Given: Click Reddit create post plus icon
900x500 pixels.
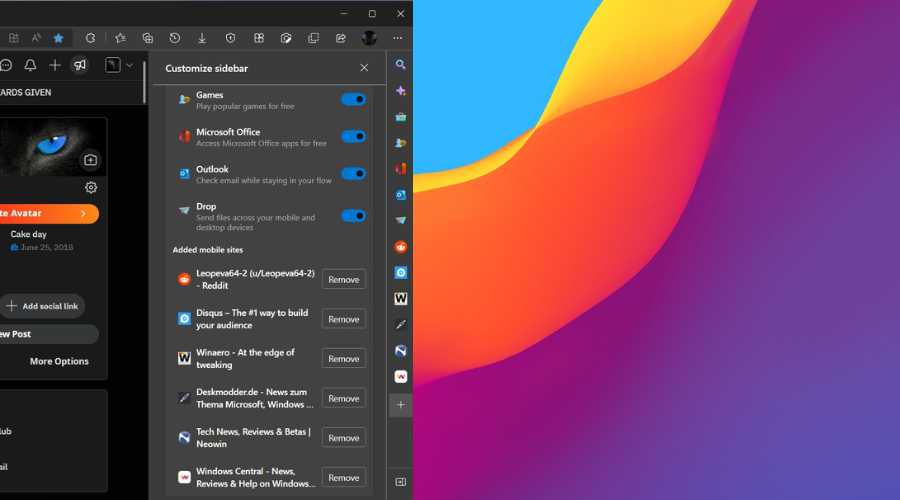Looking at the screenshot, I should [x=55, y=65].
